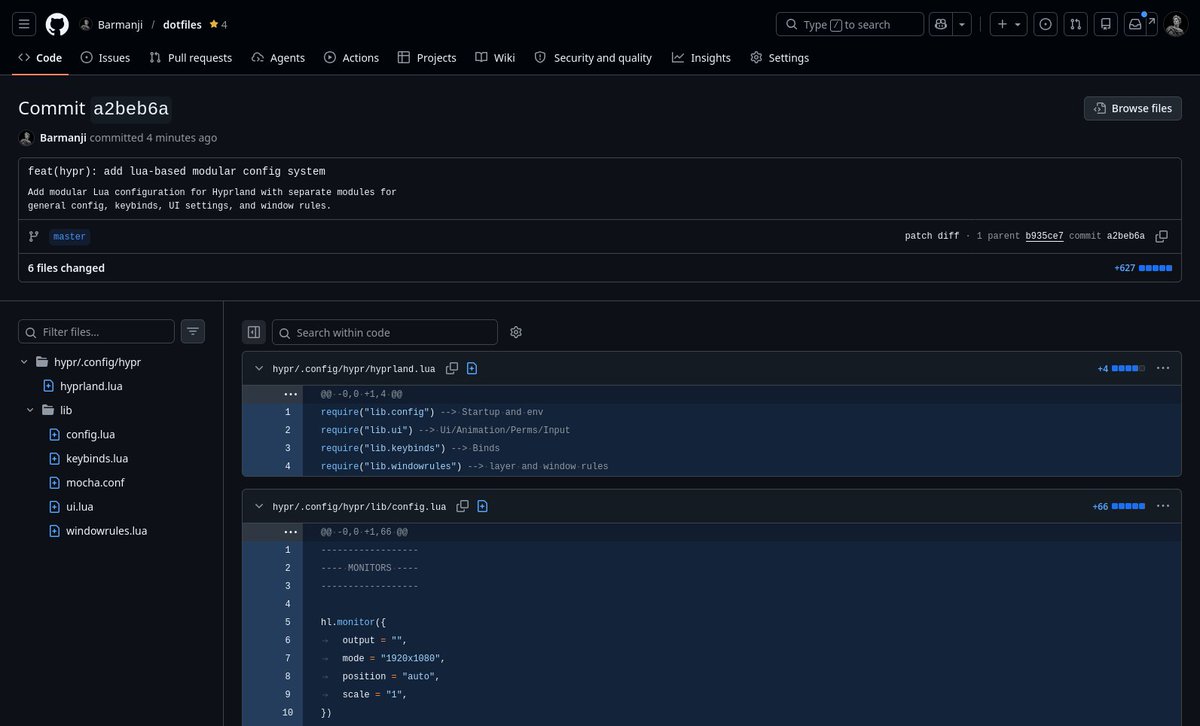
Task: Open the Copilot dropdown arrow
Action: 962,24
